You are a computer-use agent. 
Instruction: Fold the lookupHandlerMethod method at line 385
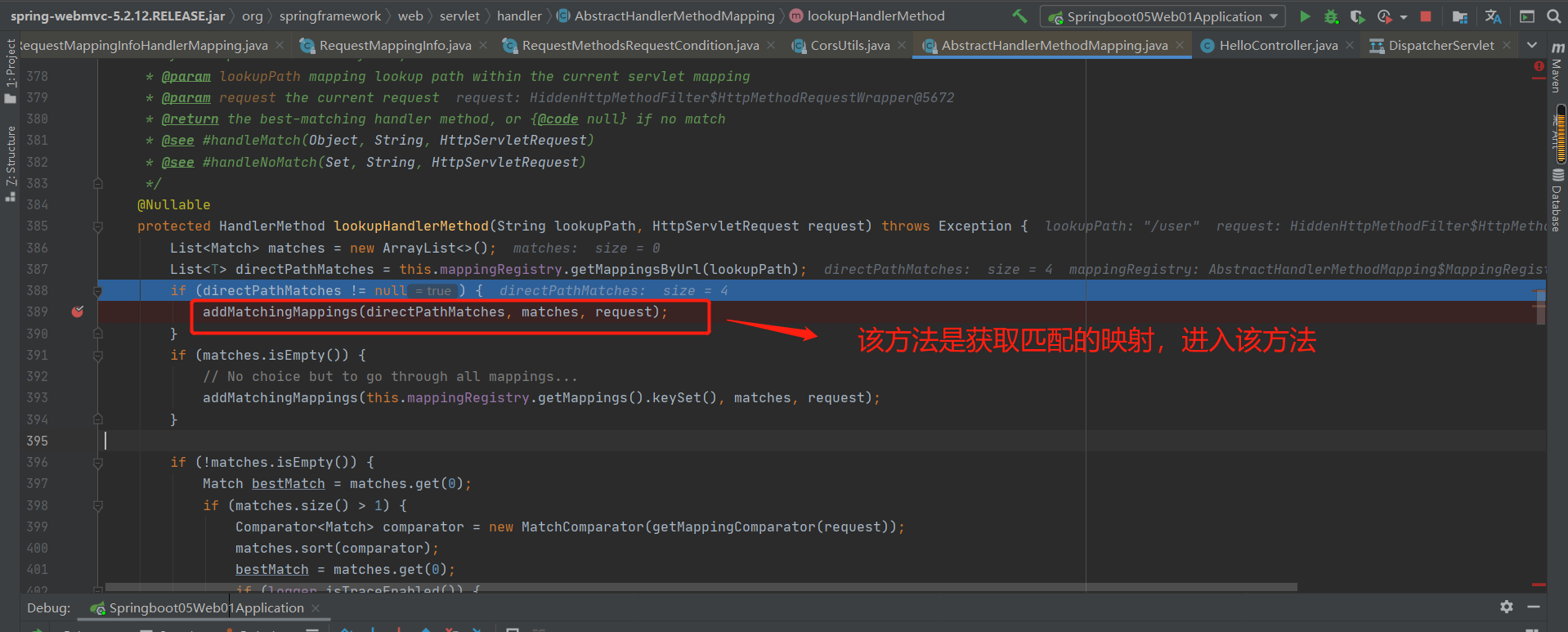(x=98, y=226)
